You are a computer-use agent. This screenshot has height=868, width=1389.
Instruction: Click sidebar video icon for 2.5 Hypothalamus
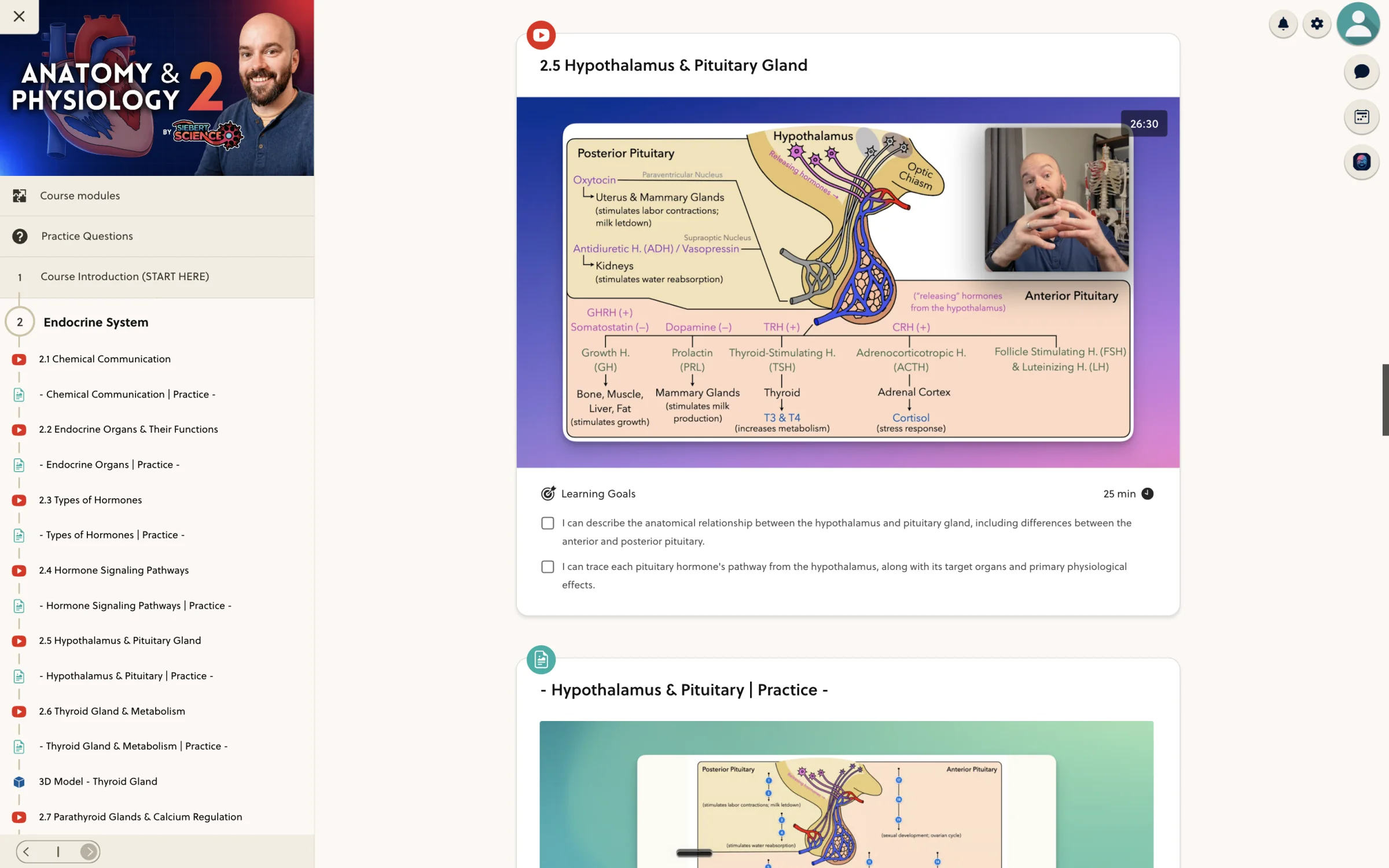click(x=19, y=641)
